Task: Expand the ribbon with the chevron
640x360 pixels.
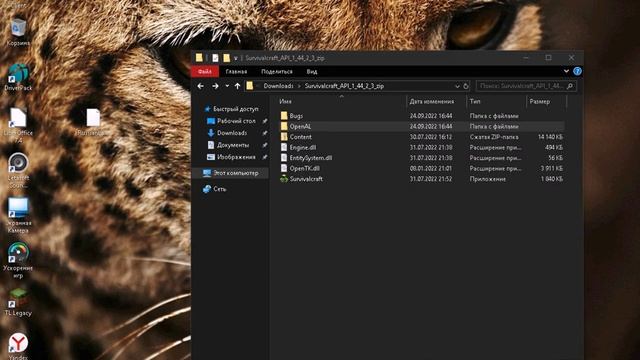Action: pyautogui.click(x=566, y=71)
